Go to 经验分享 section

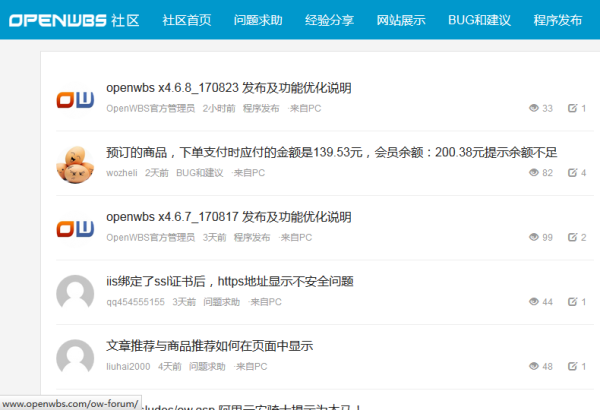329,20
